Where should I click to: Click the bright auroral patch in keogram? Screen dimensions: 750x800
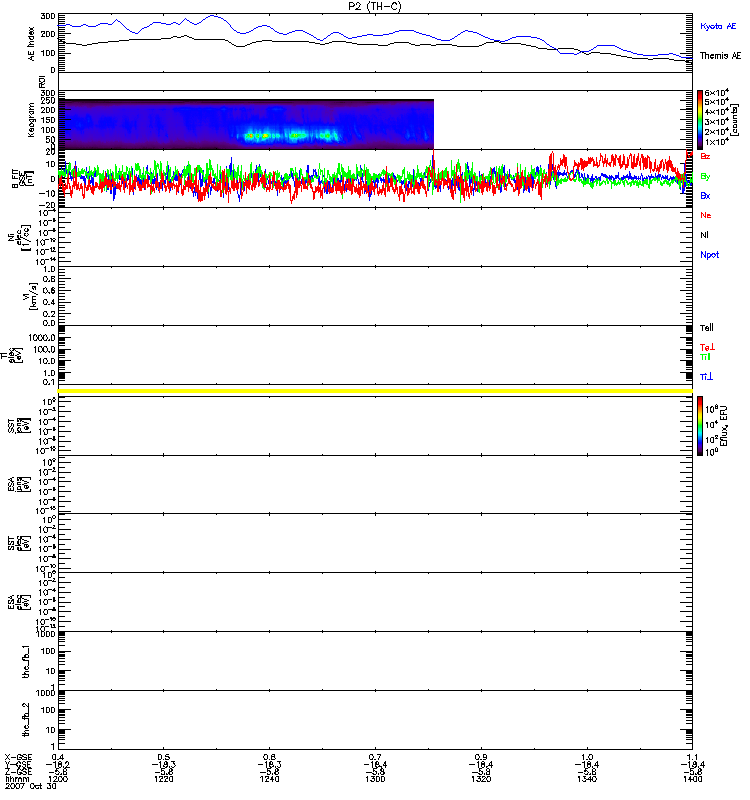click(x=288, y=136)
